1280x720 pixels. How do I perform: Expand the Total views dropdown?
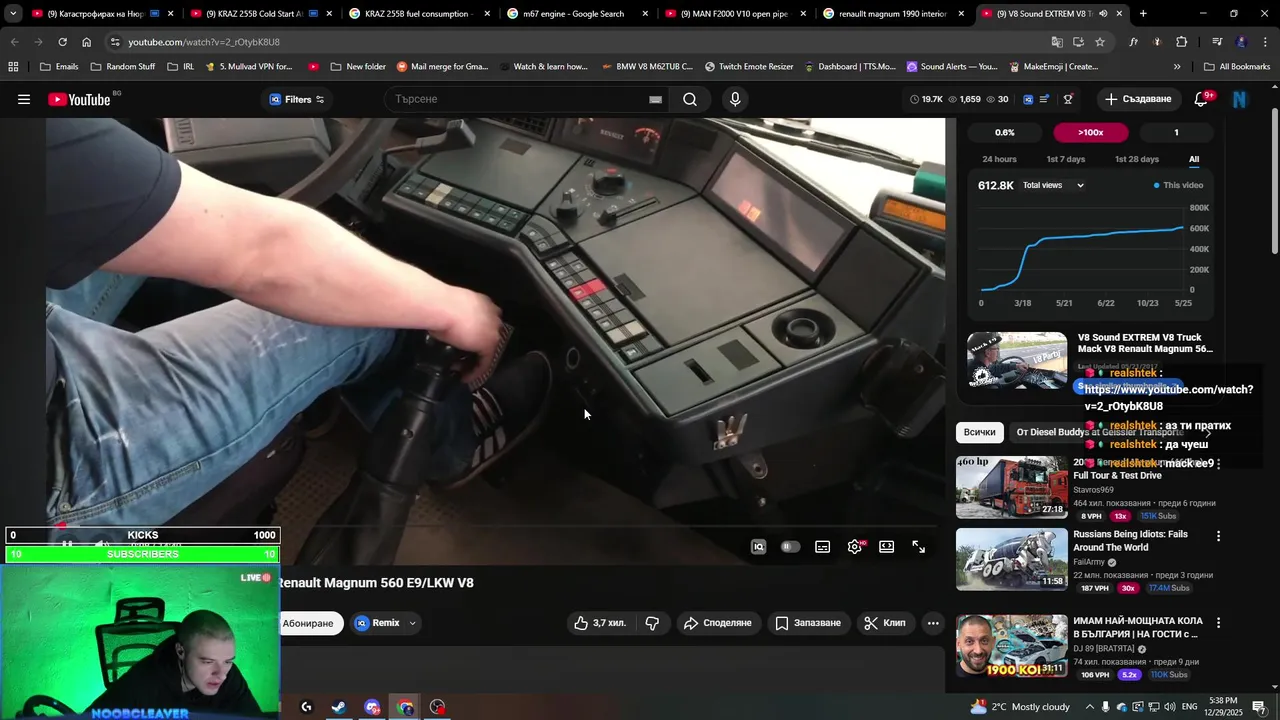coord(1053,185)
